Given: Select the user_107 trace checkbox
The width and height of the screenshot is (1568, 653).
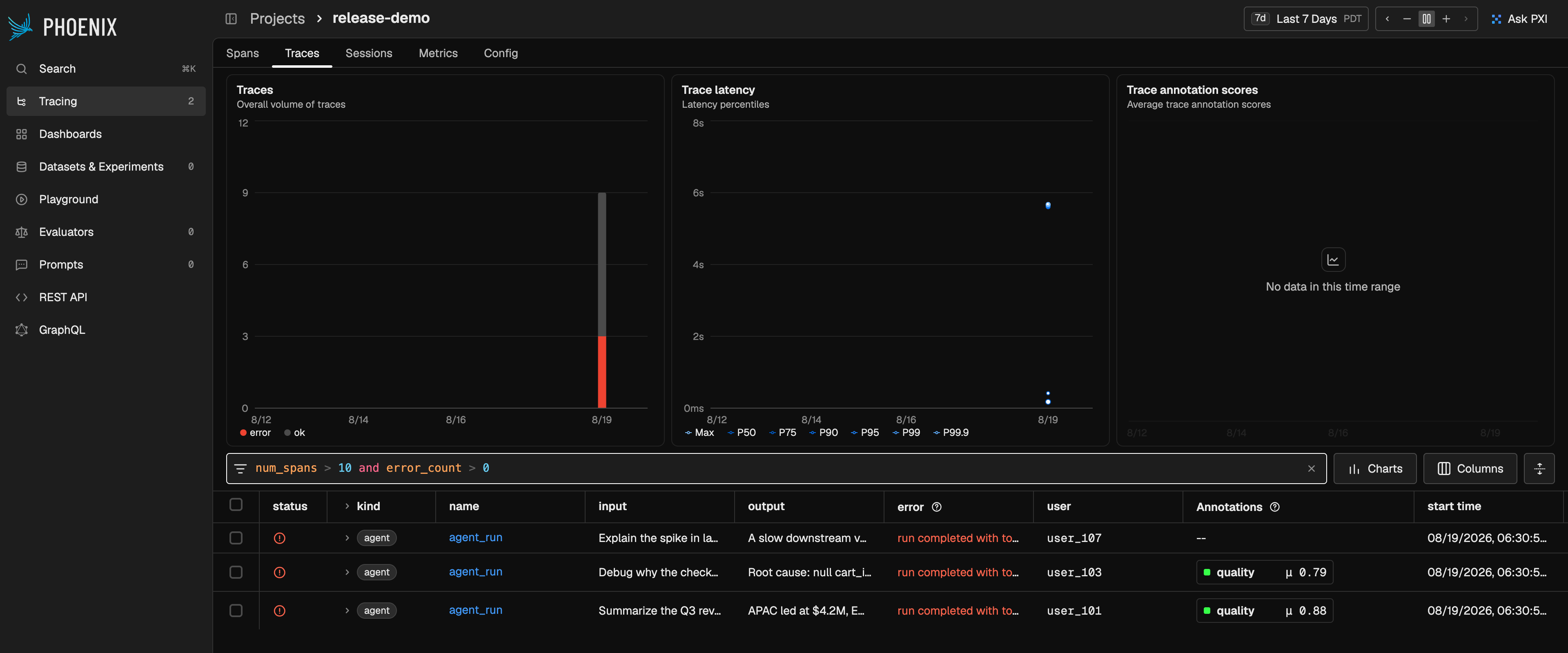Looking at the screenshot, I should [236, 538].
